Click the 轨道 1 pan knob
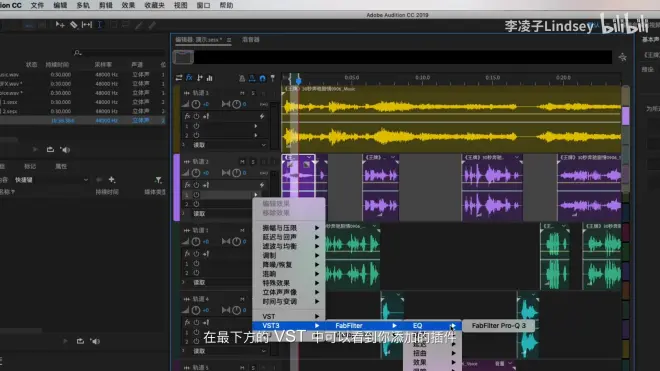The image size is (660, 371). (x=237, y=104)
